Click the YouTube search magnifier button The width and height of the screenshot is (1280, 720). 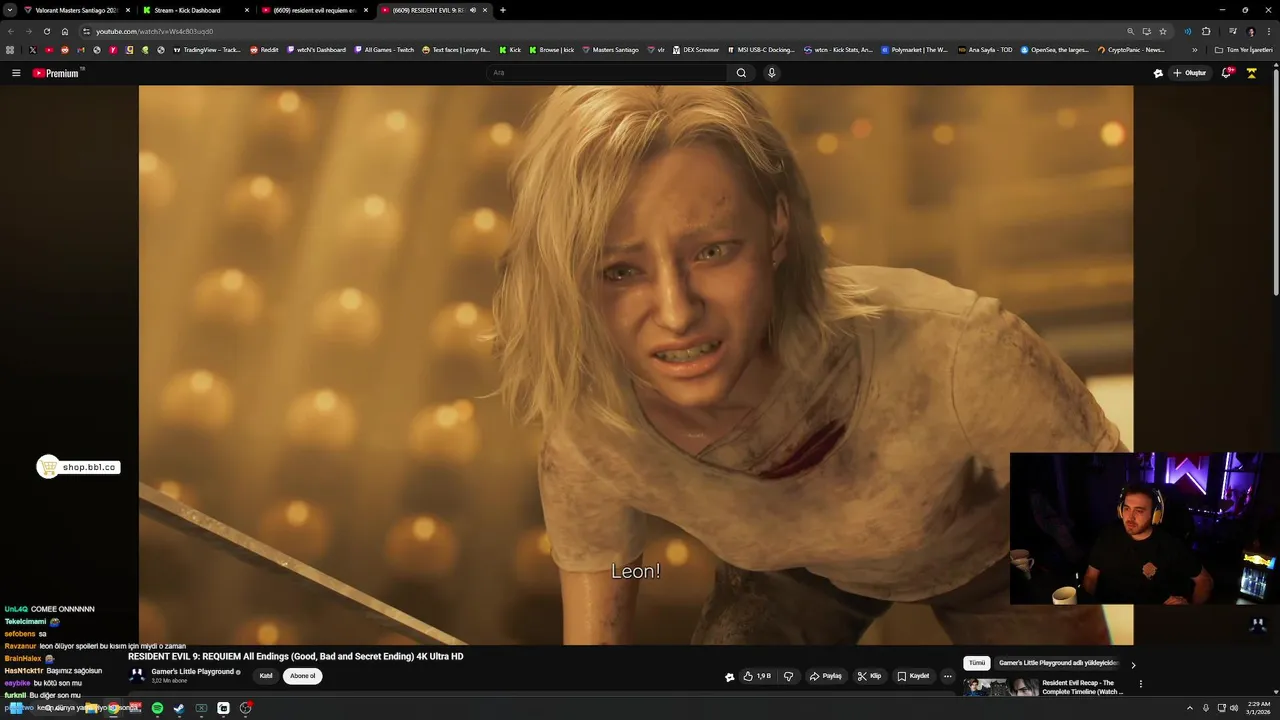point(741,73)
